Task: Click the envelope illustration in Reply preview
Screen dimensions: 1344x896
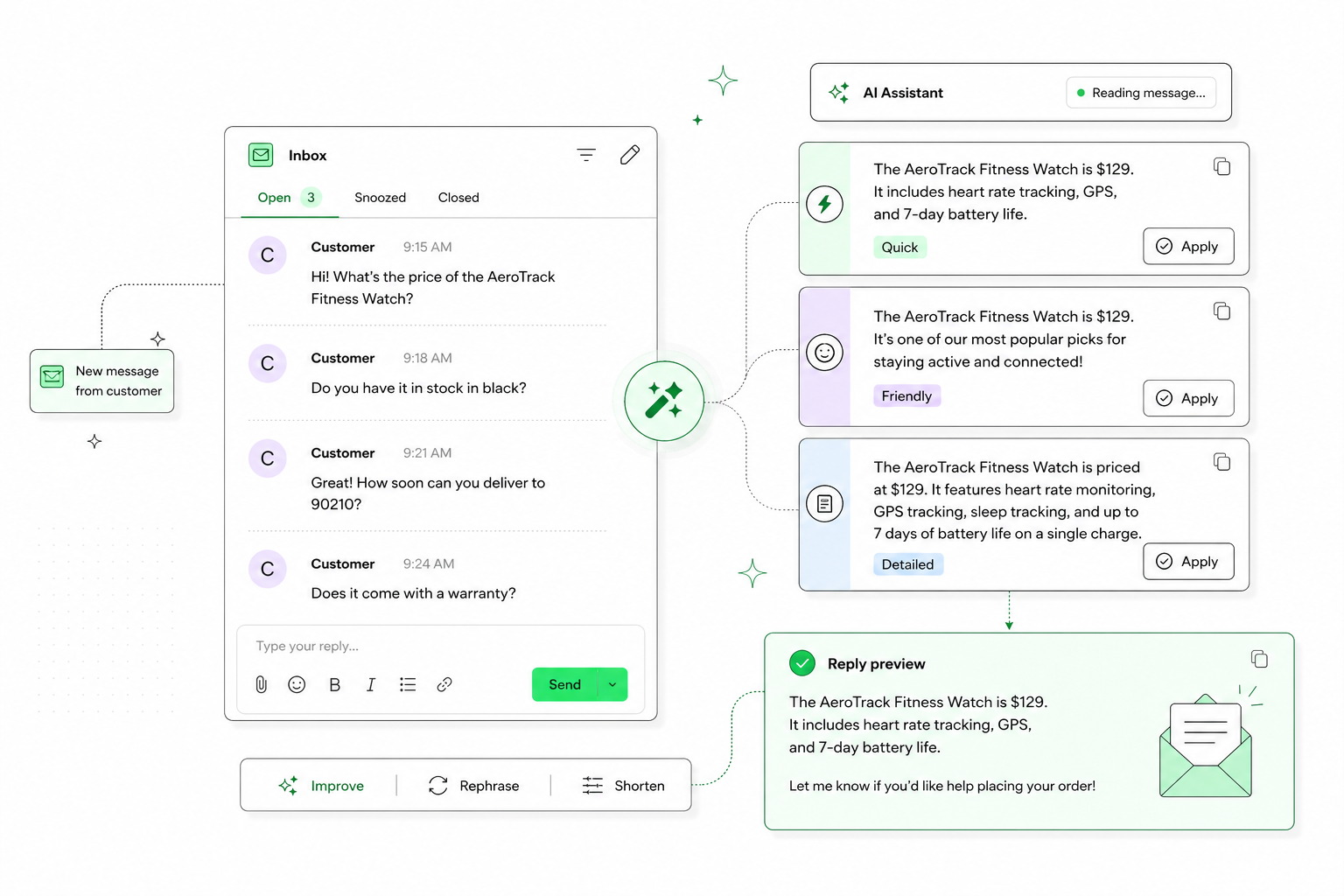Action: pyautogui.click(x=1206, y=745)
